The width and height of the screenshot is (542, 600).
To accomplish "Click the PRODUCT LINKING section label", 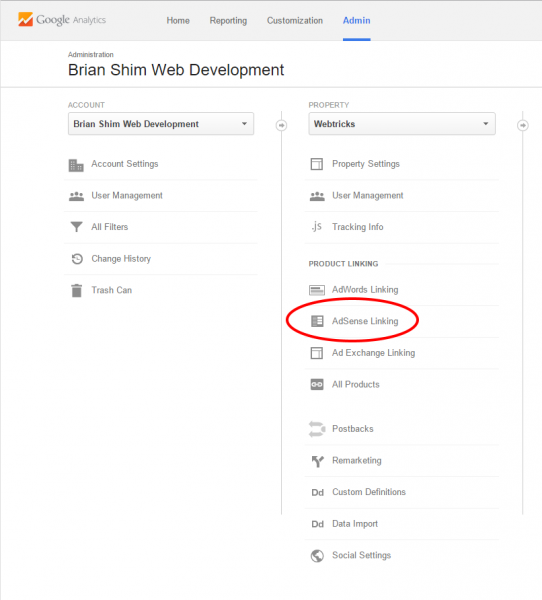I will tap(343, 264).
